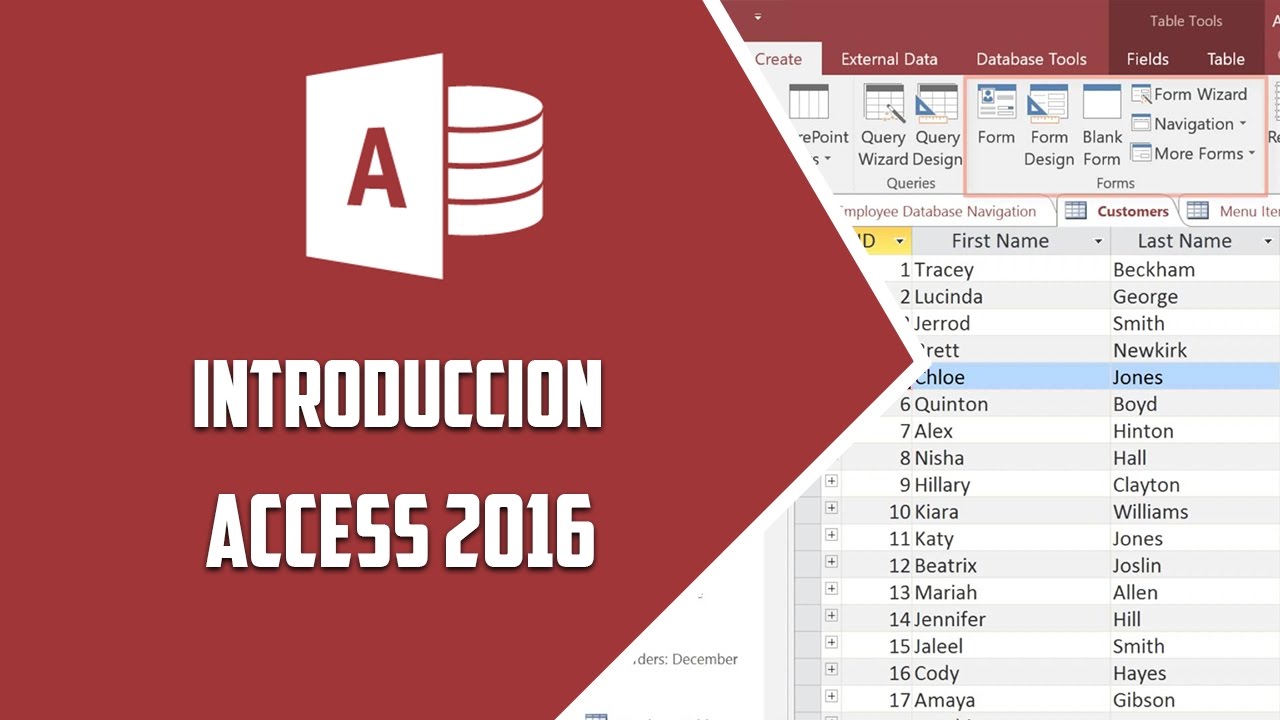Expand the More Forms menu
This screenshot has width=1280, height=720.
pyautogui.click(x=1193, y=153)
